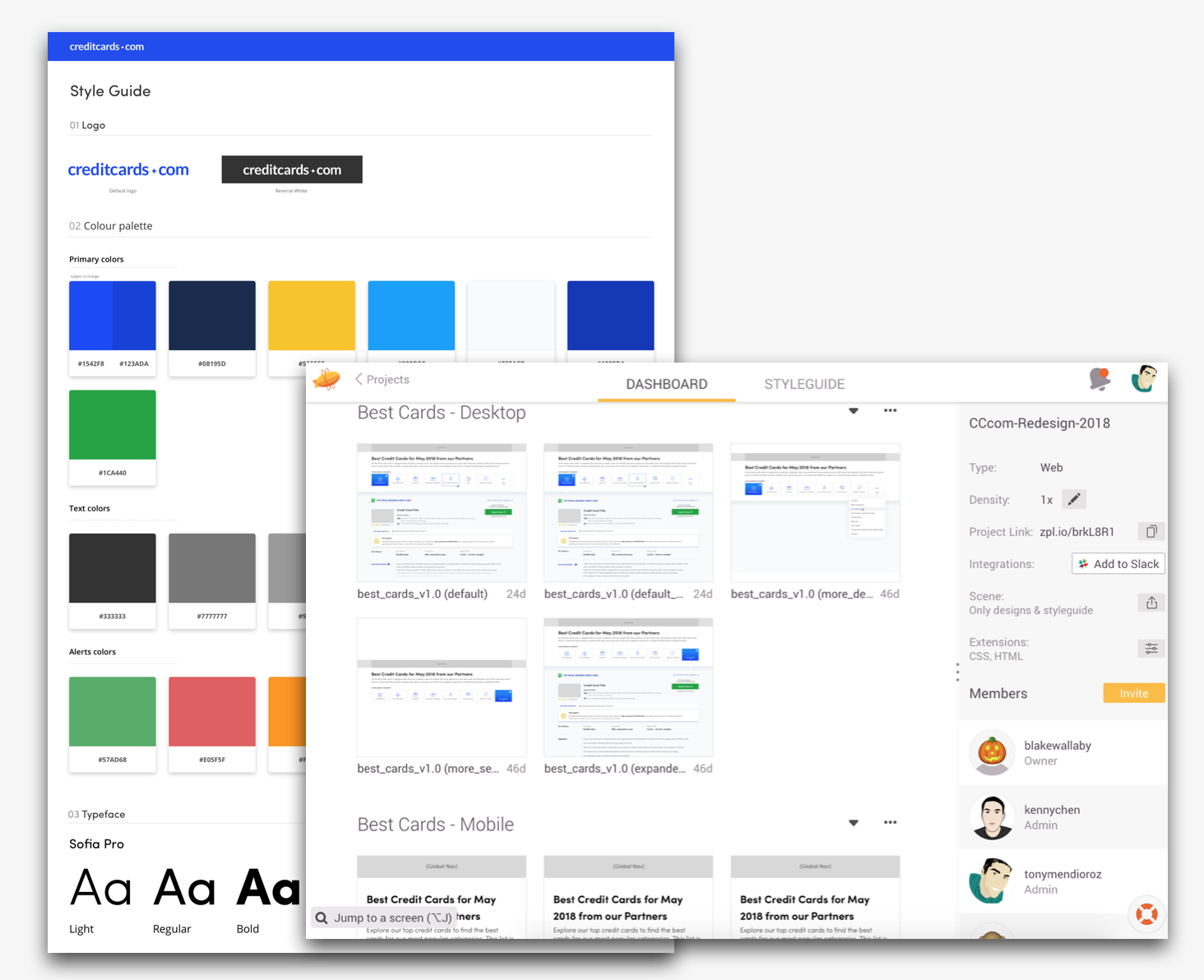Select the #08195D navy swatch in style guide

(212, 316)
